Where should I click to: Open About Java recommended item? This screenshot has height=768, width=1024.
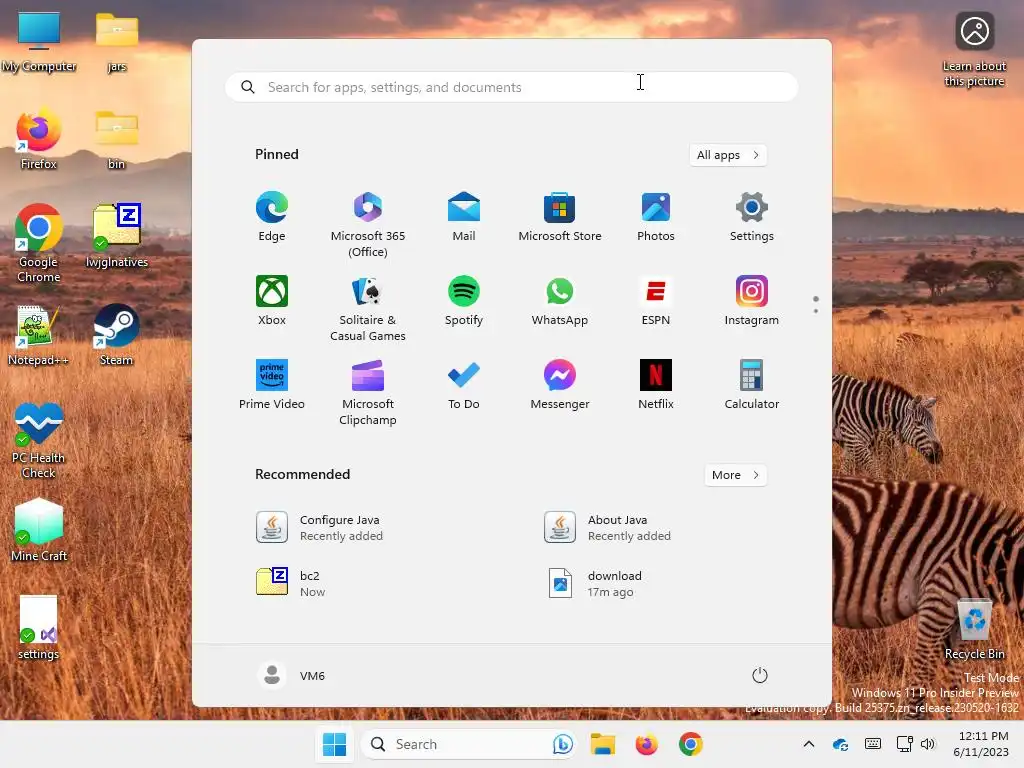(x=608, y=528)
